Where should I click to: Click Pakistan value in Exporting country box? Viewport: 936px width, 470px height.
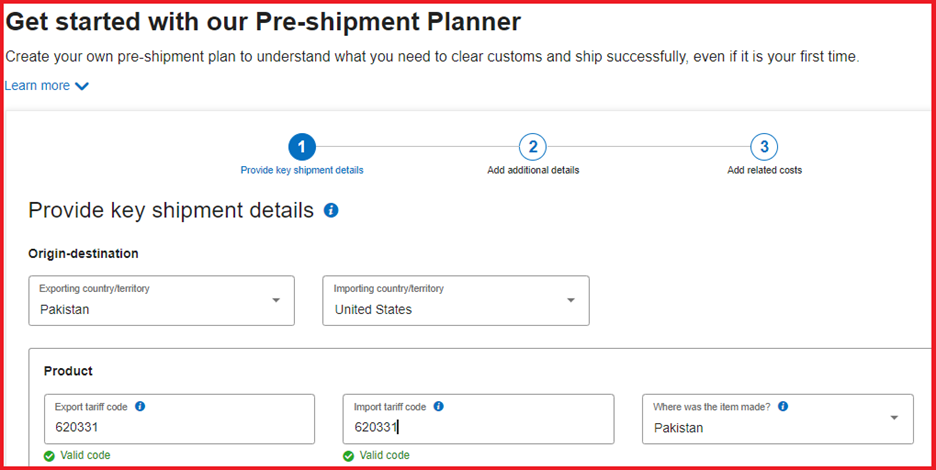pyautogui.click(x=64, y=309)
